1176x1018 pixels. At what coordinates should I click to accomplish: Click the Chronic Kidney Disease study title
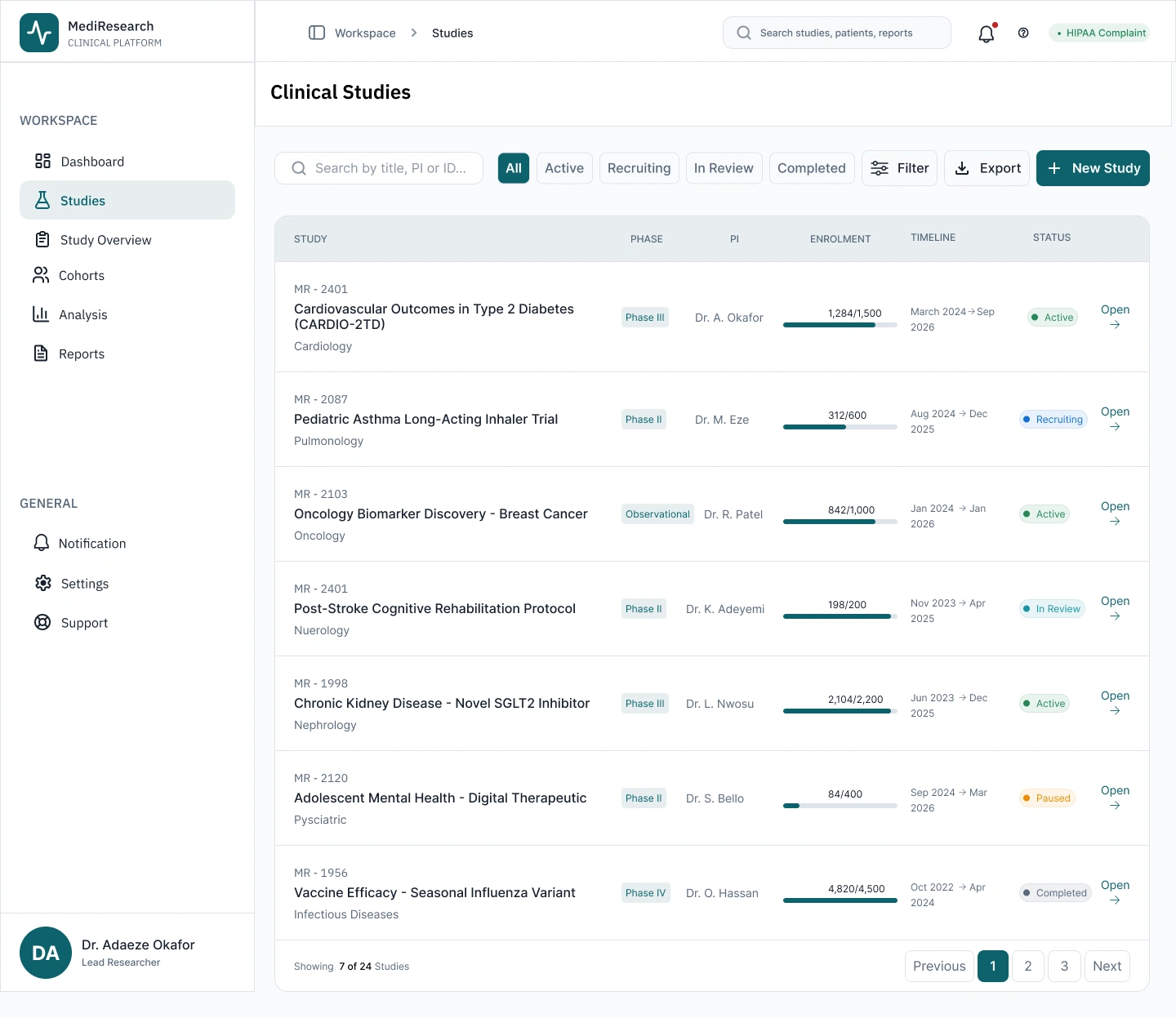click(442, 703)
